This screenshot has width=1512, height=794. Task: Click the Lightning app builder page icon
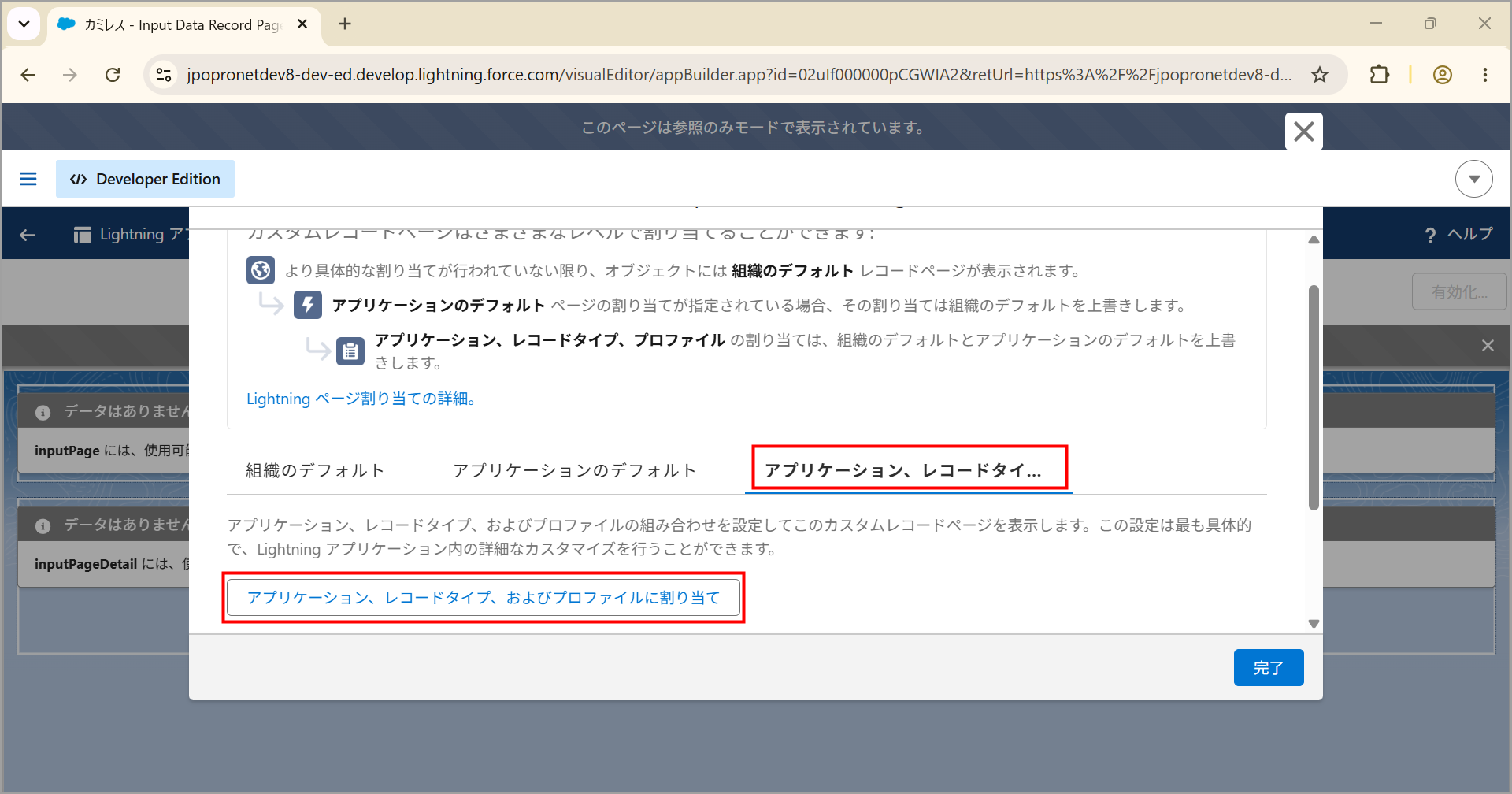[x=83, y=235]
